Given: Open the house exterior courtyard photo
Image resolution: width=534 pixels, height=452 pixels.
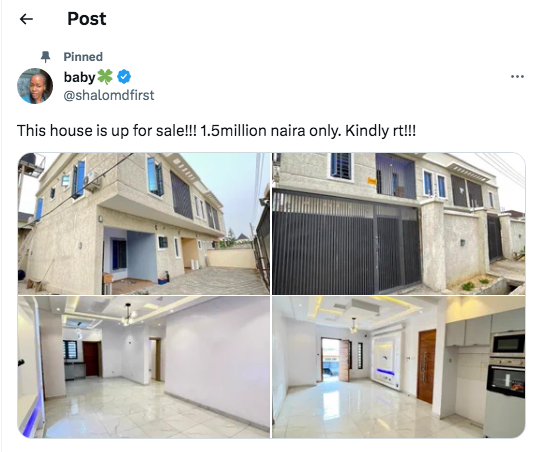Looking at the screenshot, I should tap(144, 224).
